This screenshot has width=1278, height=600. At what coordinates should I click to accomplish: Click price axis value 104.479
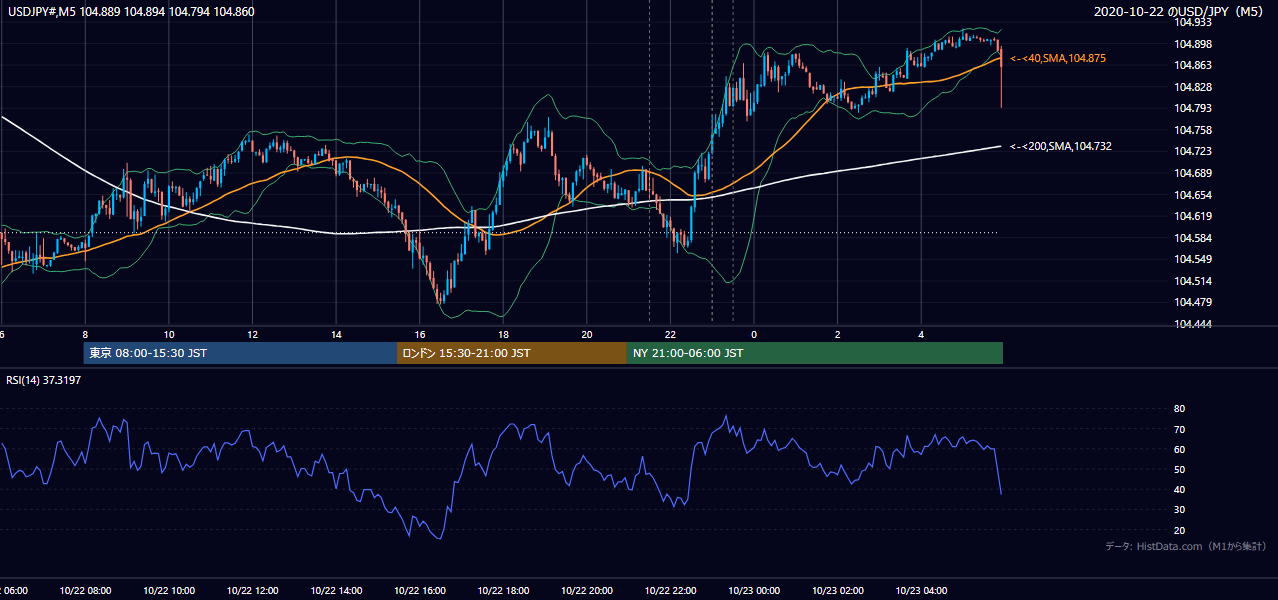pyautogui.click(x=1192, y=302)
